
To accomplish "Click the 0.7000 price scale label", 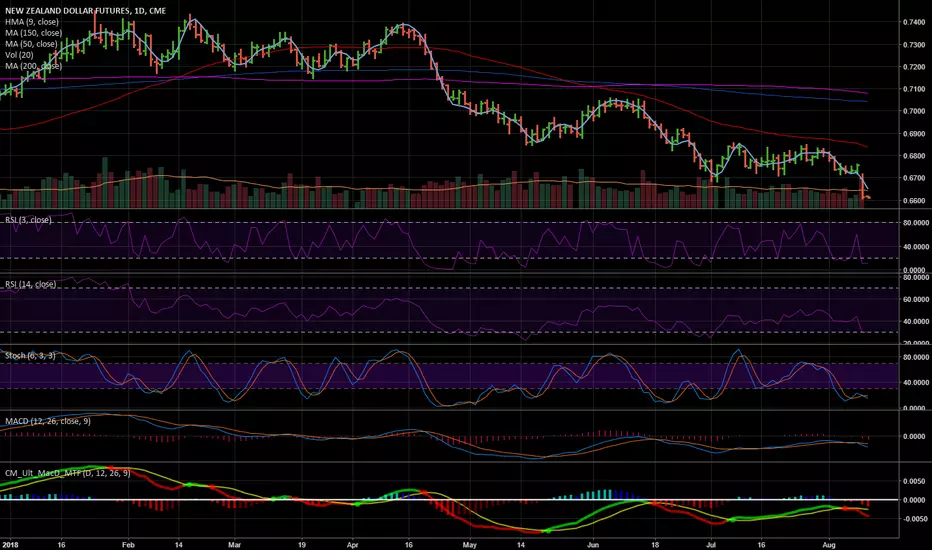I will (x=914, y=111).
